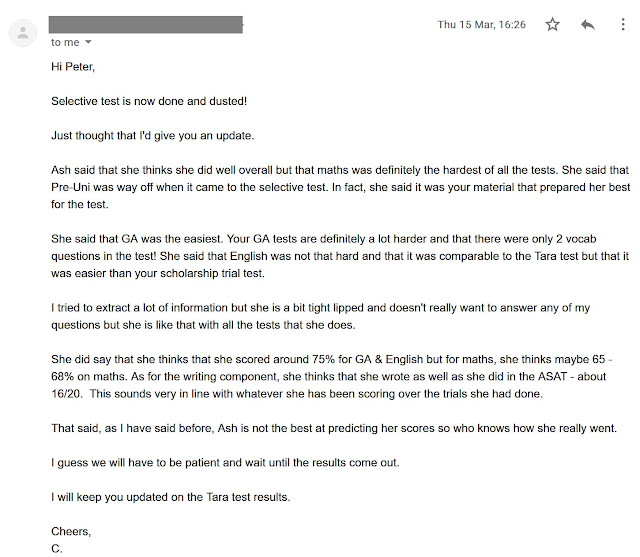The image size is (640, 557).
Task: Star this email message
Action: point(553,24)
